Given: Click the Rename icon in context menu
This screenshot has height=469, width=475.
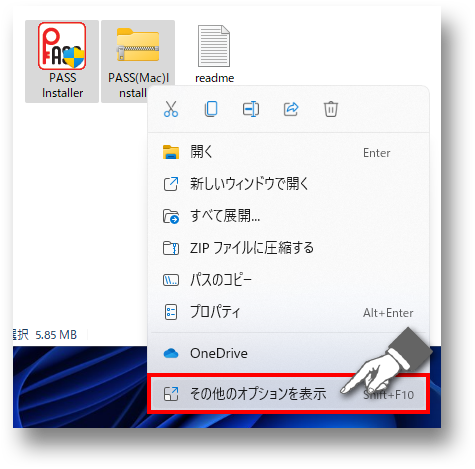Looking at the screenshot, I should pos(251,109).
